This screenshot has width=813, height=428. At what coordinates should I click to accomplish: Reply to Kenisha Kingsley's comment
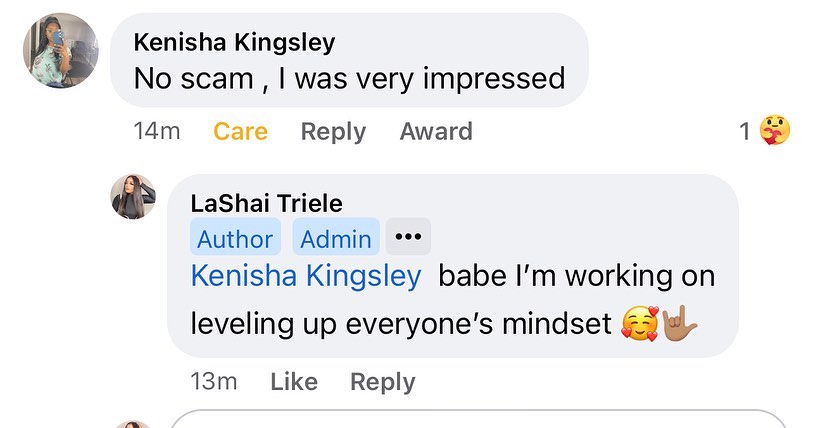pos(333,131)
